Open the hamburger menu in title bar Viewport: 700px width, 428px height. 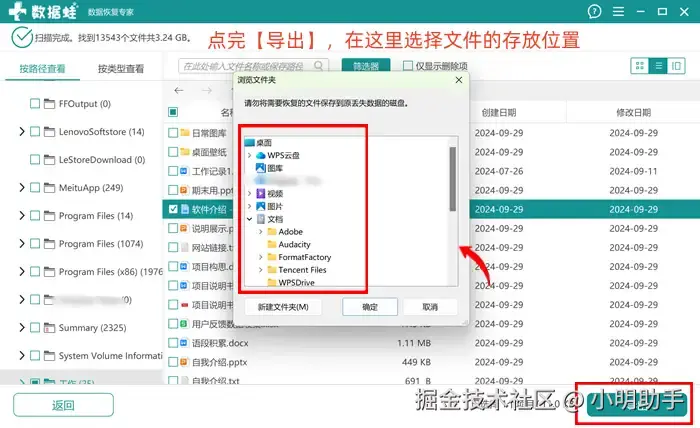pyautogui.click(x=618, y=12)
